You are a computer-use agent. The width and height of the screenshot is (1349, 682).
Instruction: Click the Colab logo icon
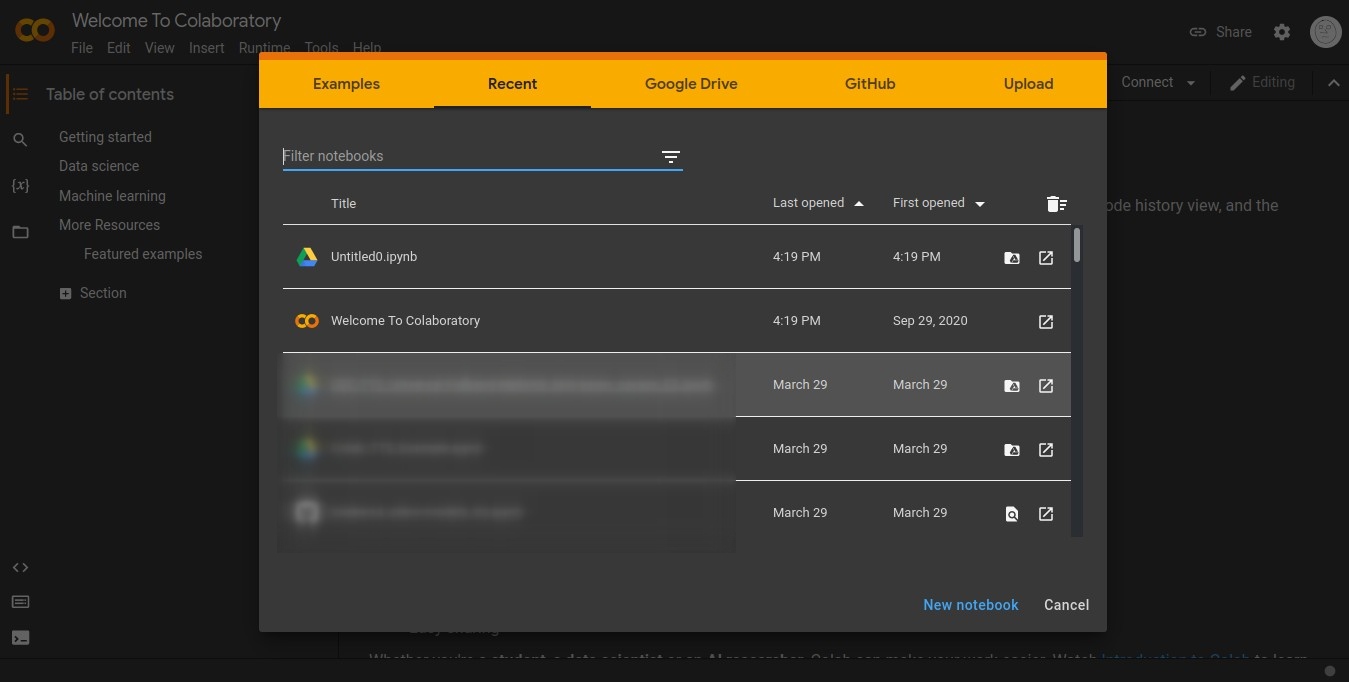click(35, 30)
